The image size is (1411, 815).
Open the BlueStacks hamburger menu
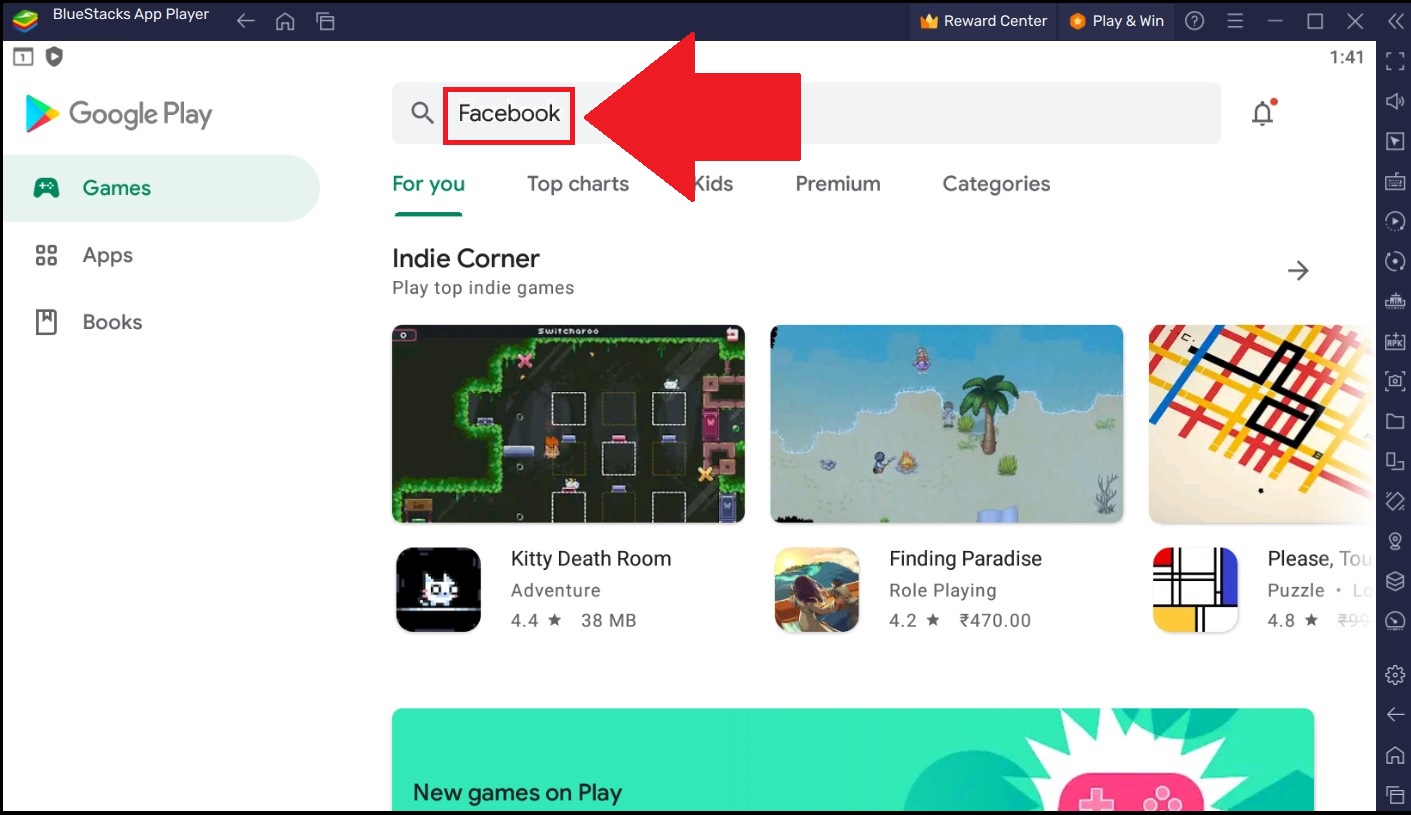[x=1235, y=20]
